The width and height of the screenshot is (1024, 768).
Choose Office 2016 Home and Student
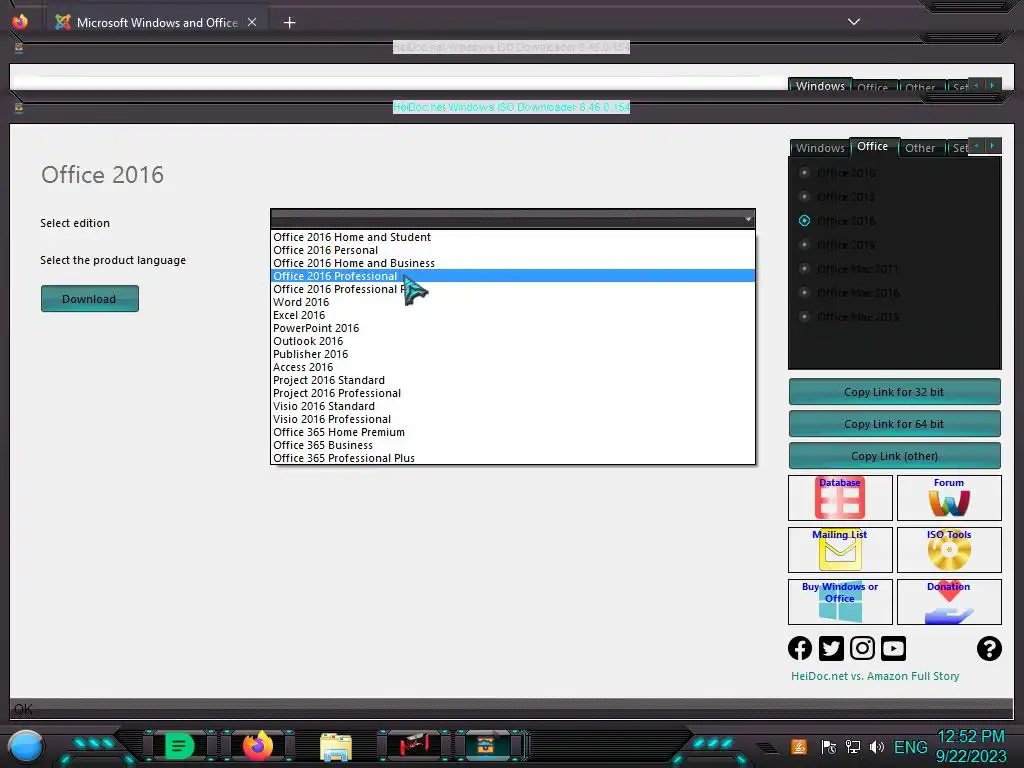[x=513, y=237]
